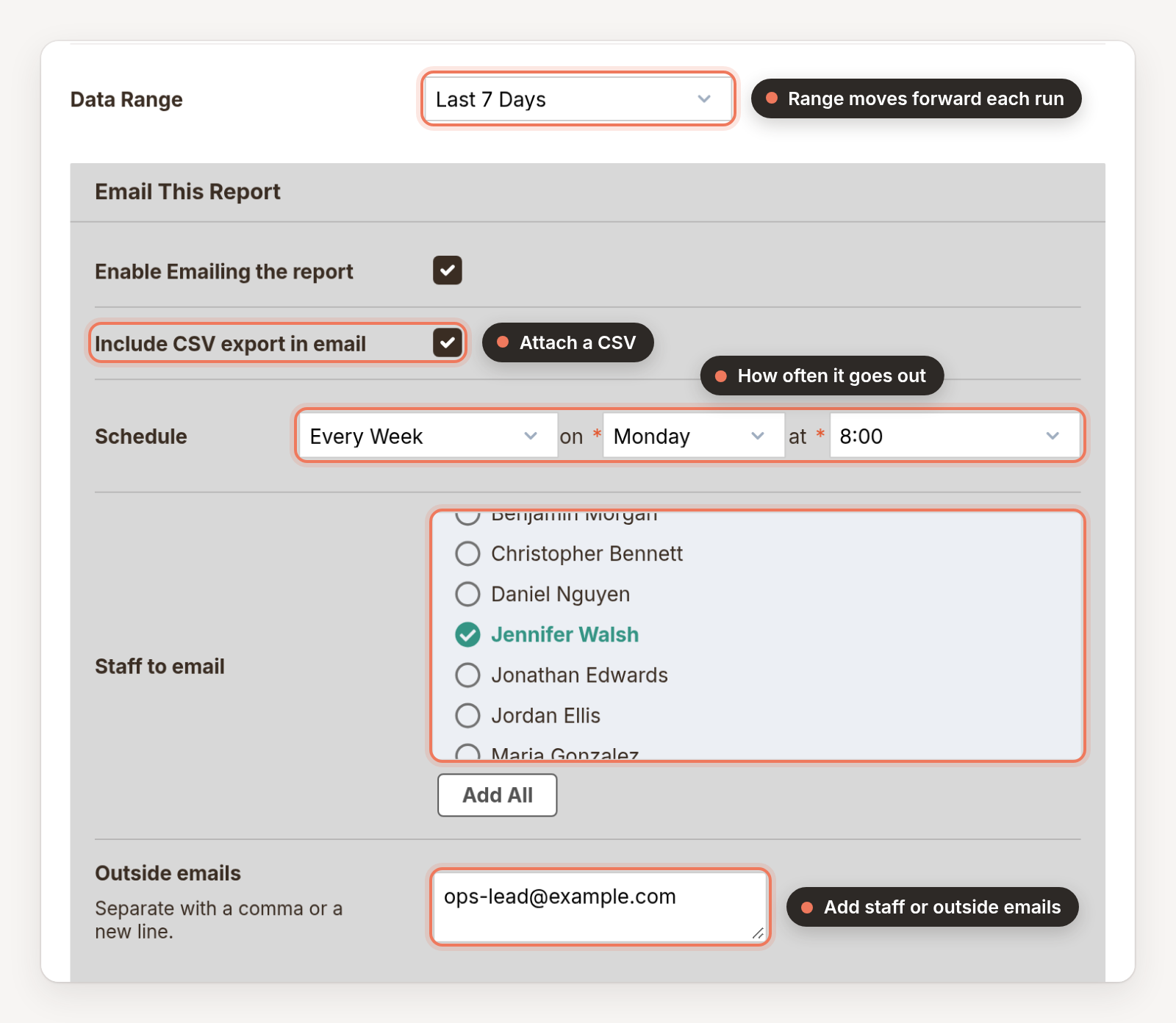Open the Data Range dropdown showing Last 7 Days
The image size is (1176, 1023).
click(x=577, y=99)
